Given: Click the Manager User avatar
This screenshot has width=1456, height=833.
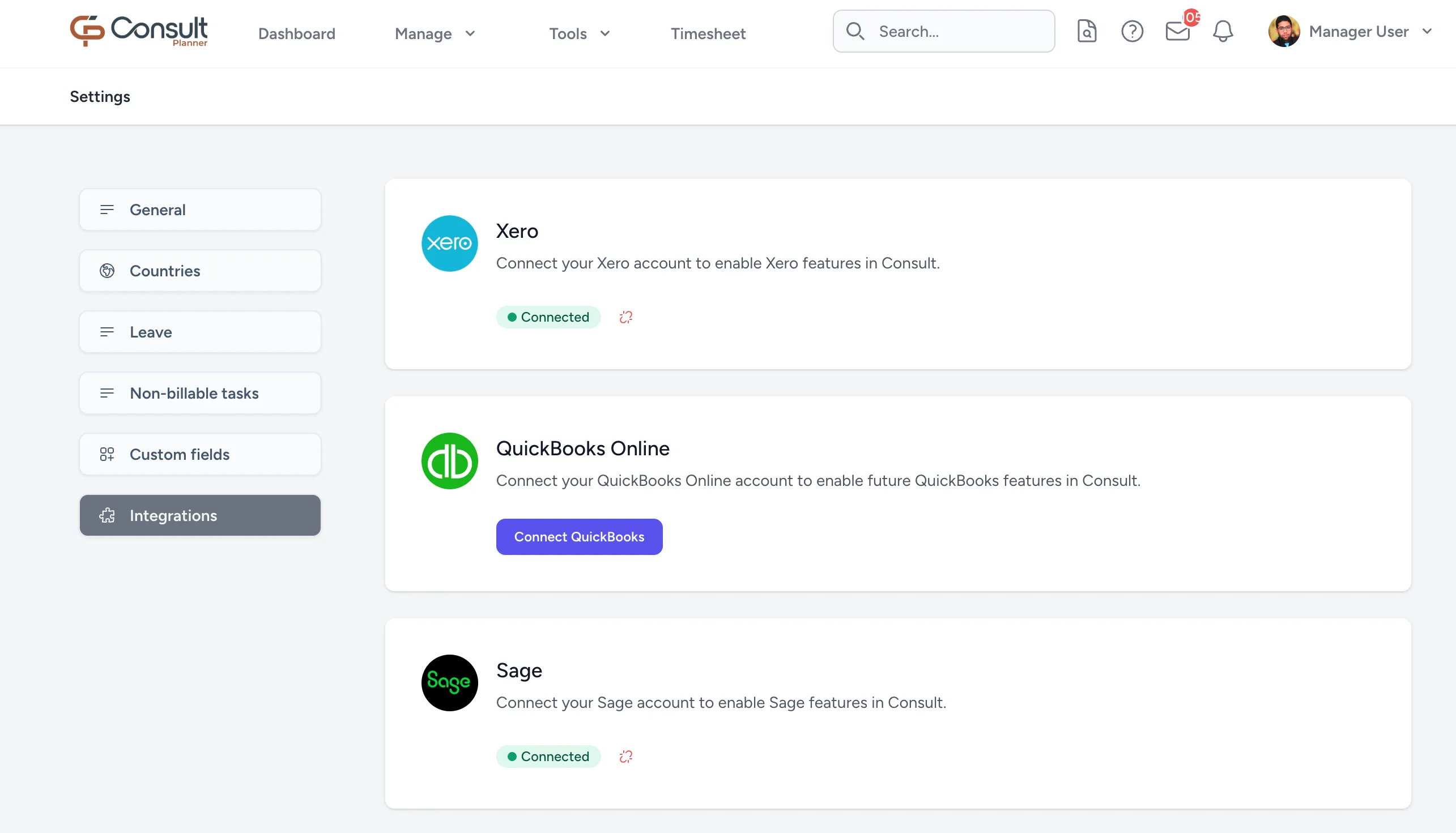Looking at the screenshot, I should point(1284,31).
